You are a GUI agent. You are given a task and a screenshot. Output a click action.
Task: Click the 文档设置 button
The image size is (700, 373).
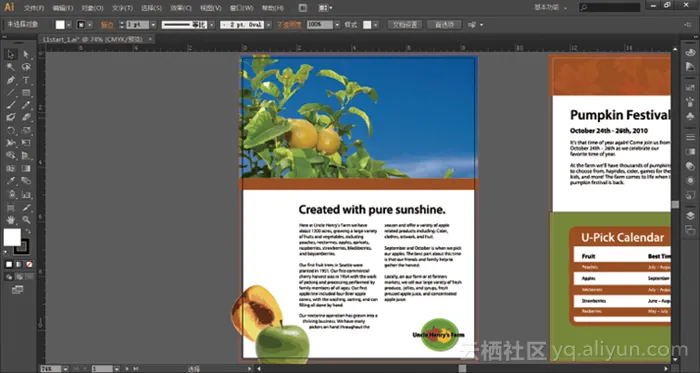pos(404,25)
